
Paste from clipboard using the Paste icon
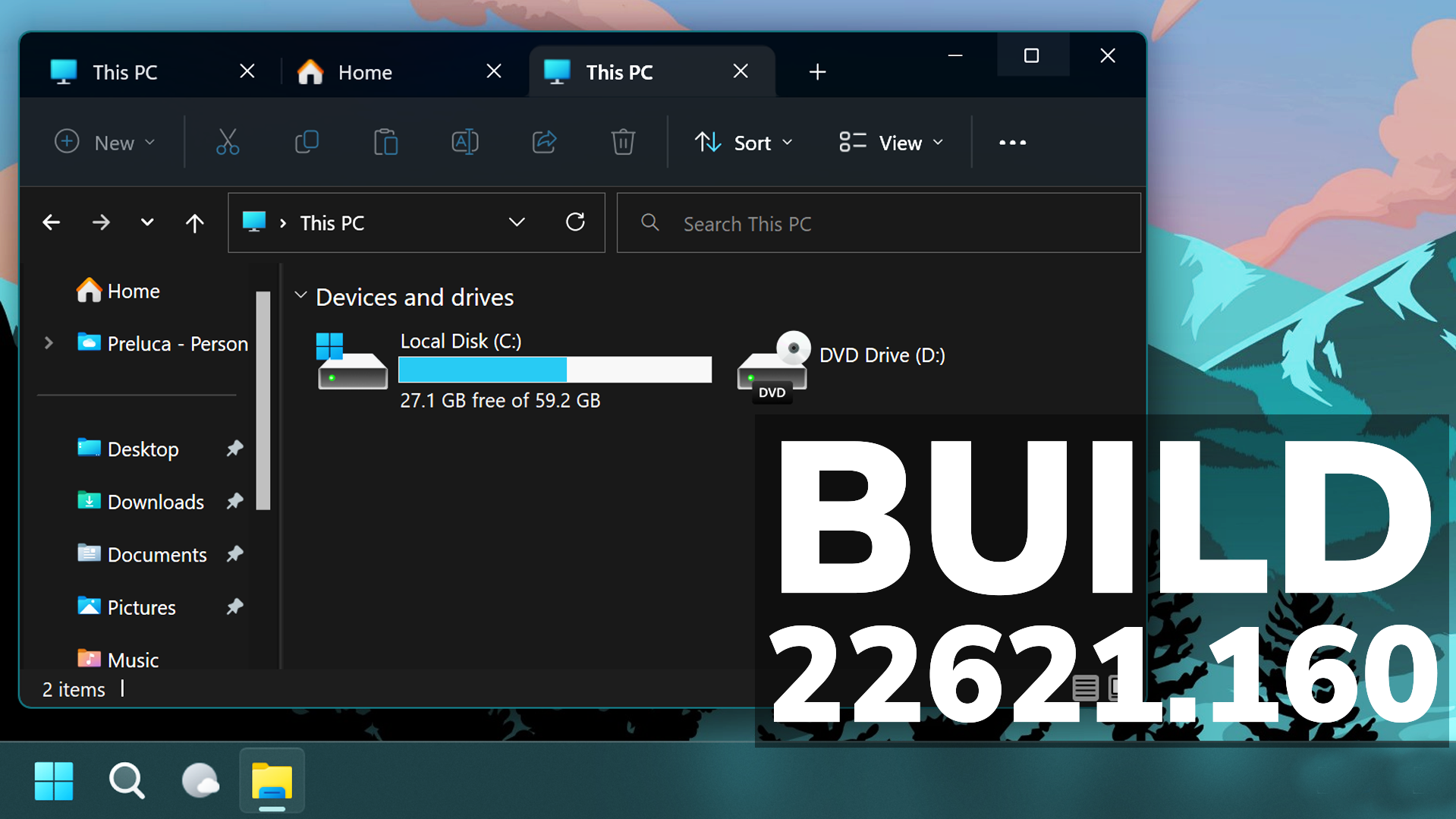pyautogui.click(x=385, y=142)
